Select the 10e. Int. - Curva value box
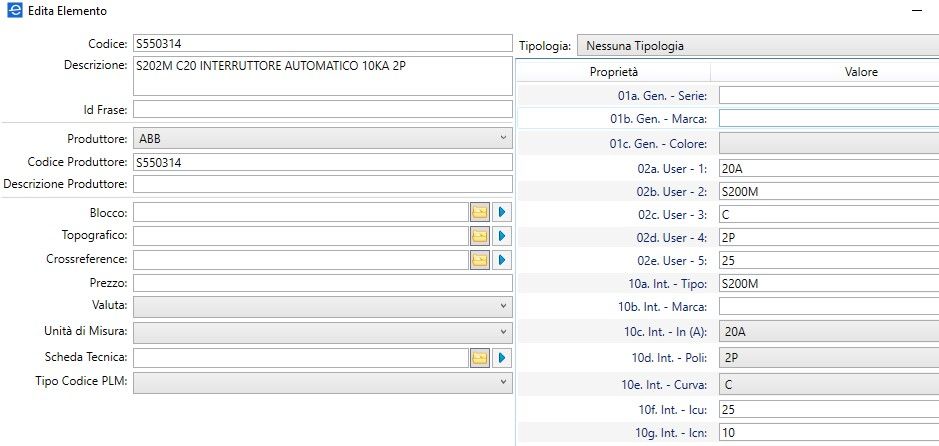The width and height of the screenshot is (939, 446). pyautogui.click(x=829, y=384)
